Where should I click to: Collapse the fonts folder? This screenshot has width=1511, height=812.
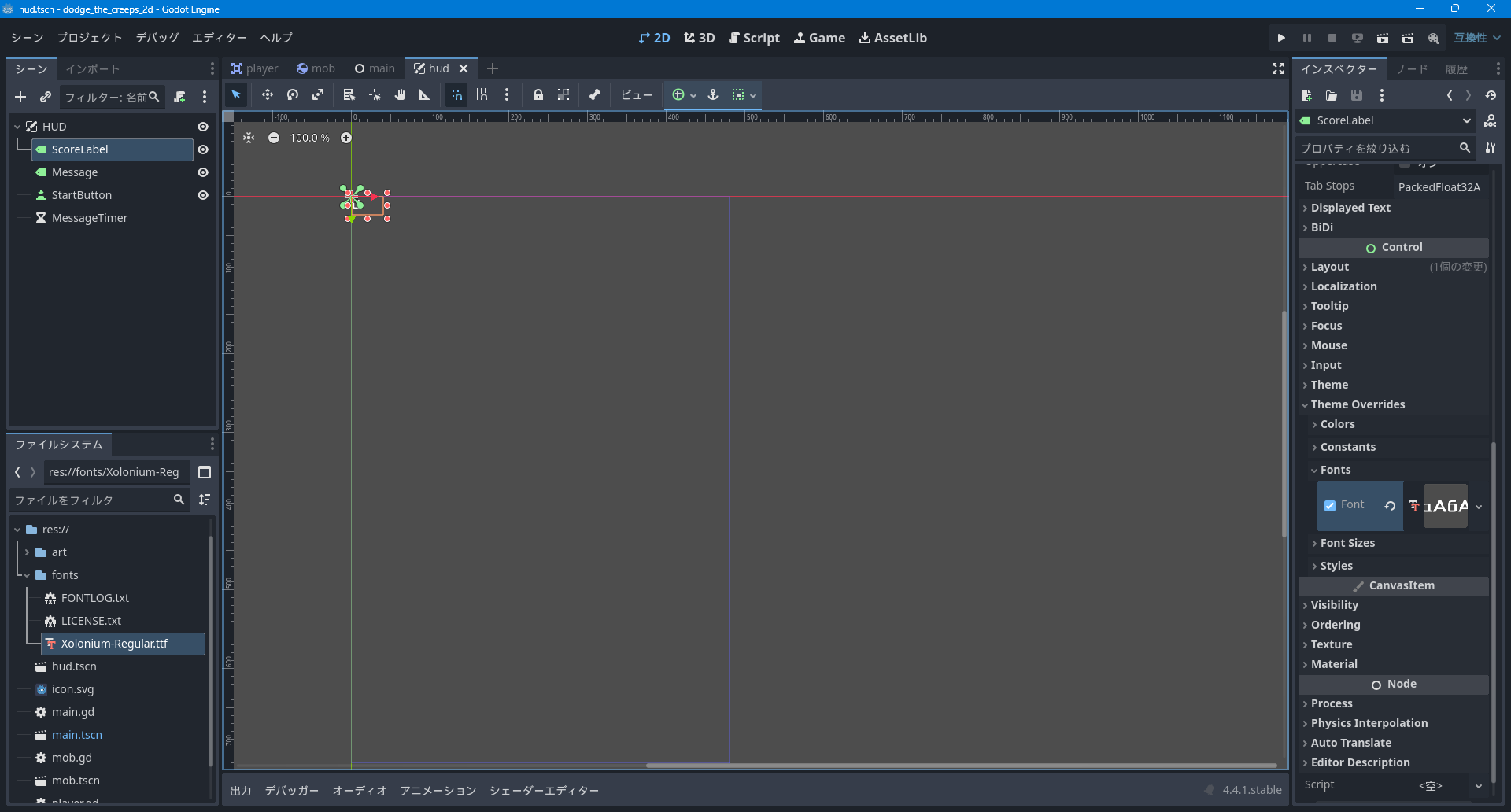(27, 575)
